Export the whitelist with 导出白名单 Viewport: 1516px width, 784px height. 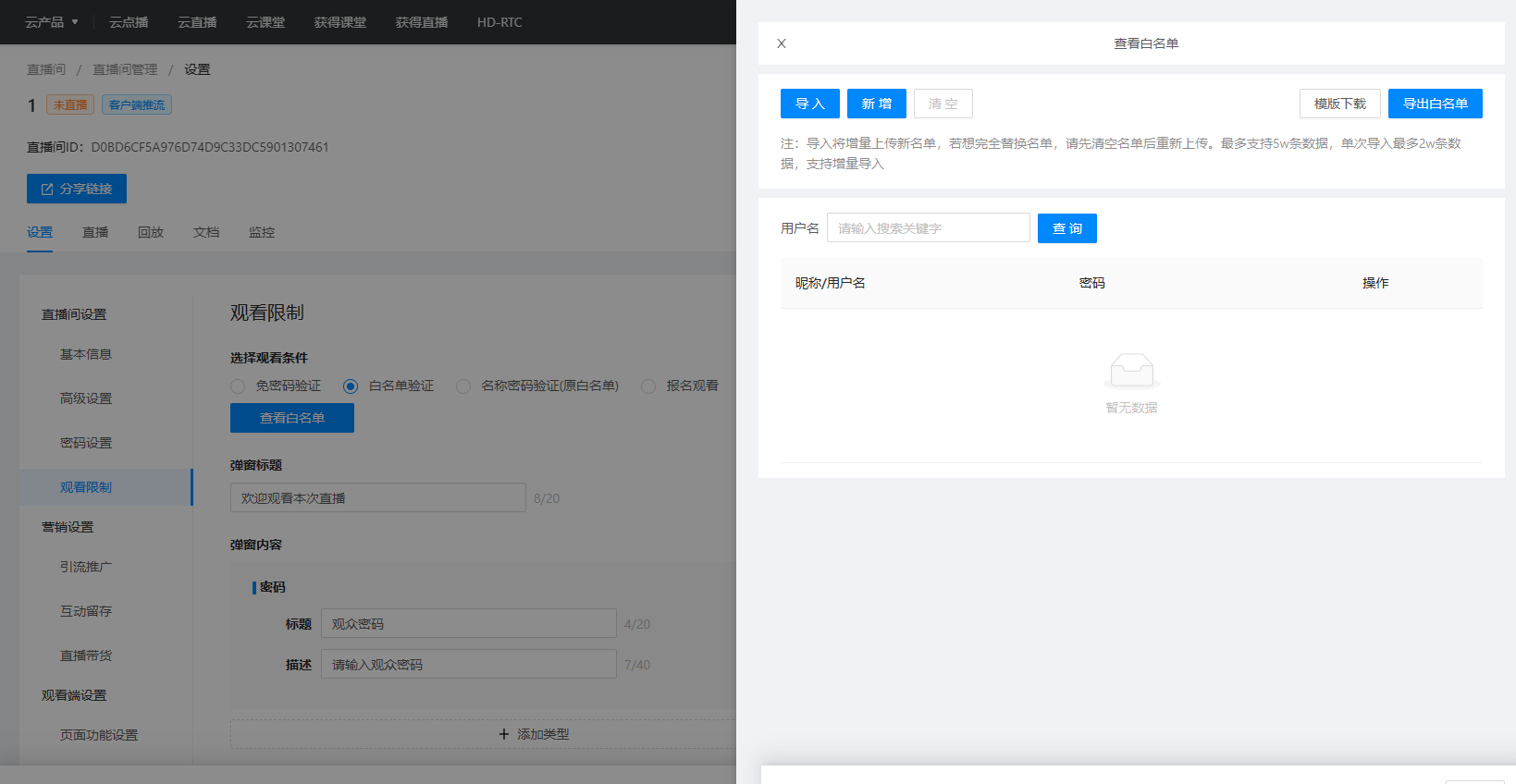tap(1436, 104)
